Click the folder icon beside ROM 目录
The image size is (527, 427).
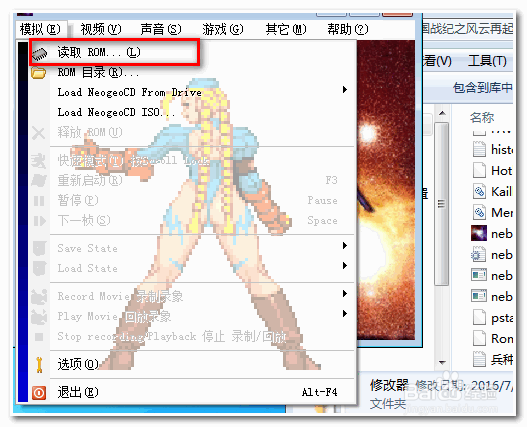(39, 73)
